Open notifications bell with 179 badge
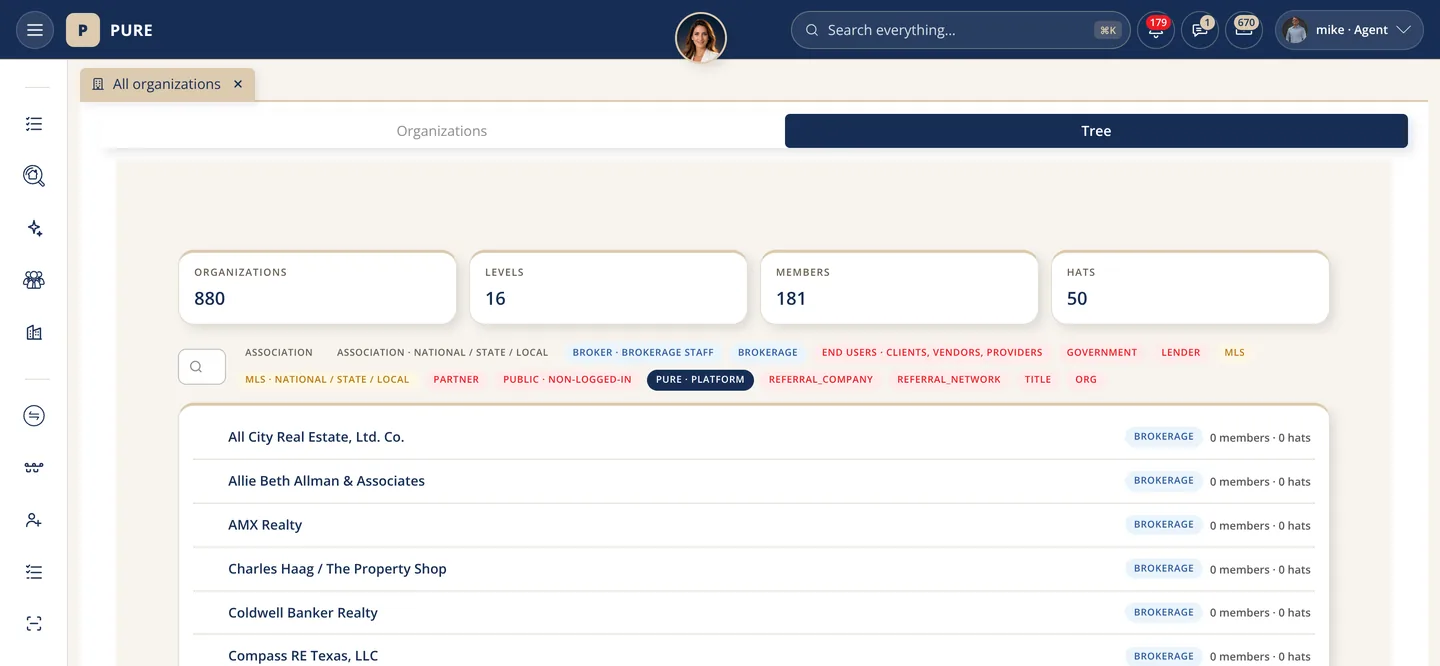The height and width of the screenshot is (666, 1440). [1155, 30]
